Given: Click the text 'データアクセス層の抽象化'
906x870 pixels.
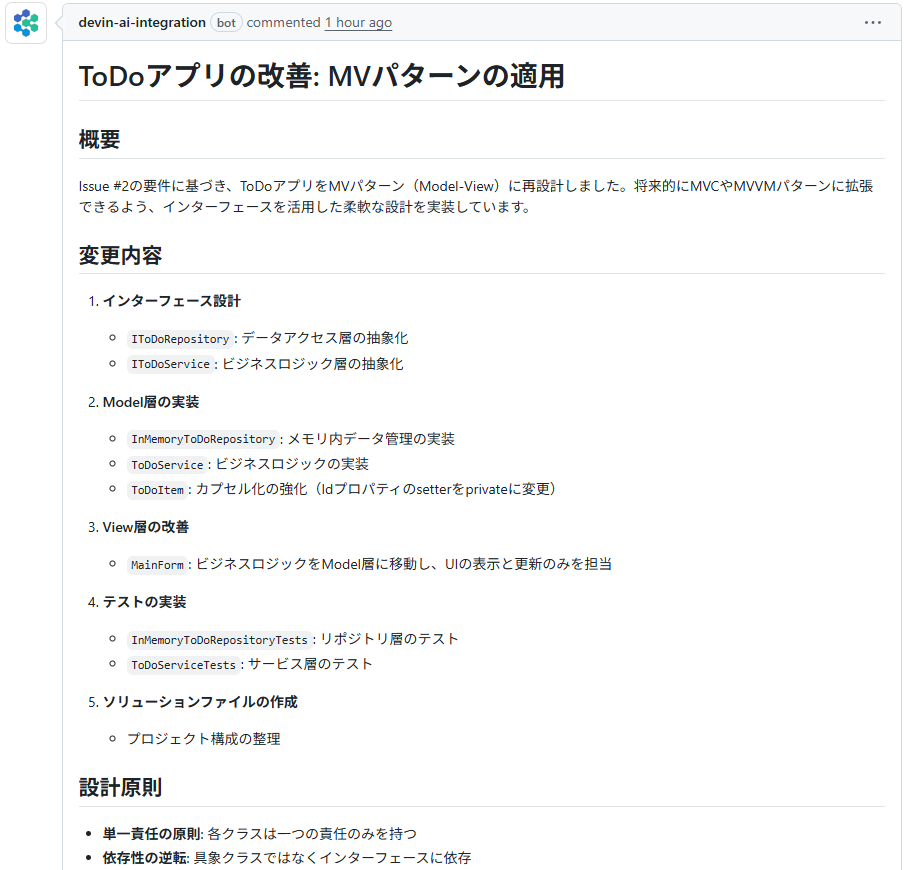Looking at the screenshot, I should coord(325,338).
